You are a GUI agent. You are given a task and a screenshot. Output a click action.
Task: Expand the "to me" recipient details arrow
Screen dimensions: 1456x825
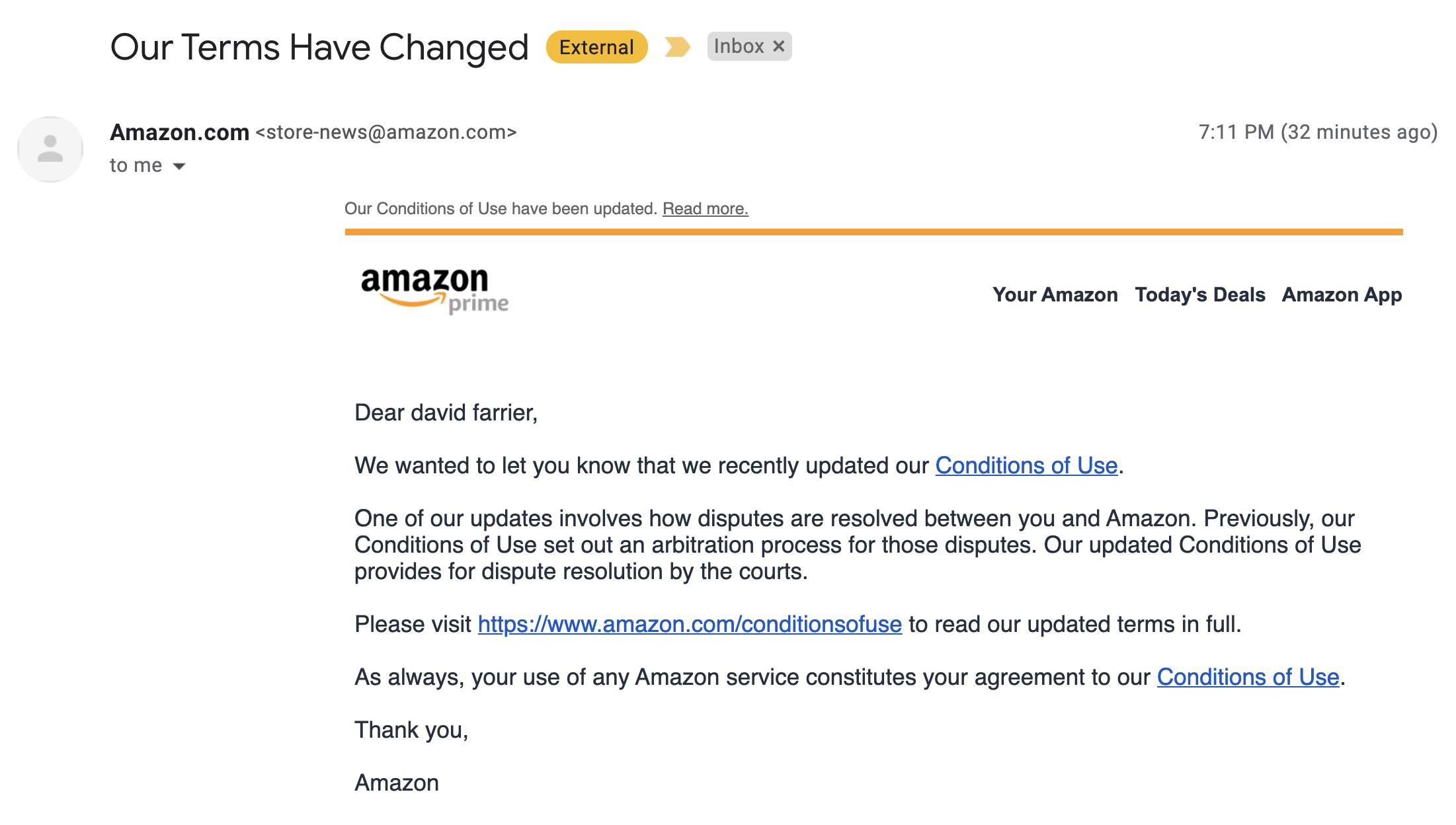click(179, 166)
